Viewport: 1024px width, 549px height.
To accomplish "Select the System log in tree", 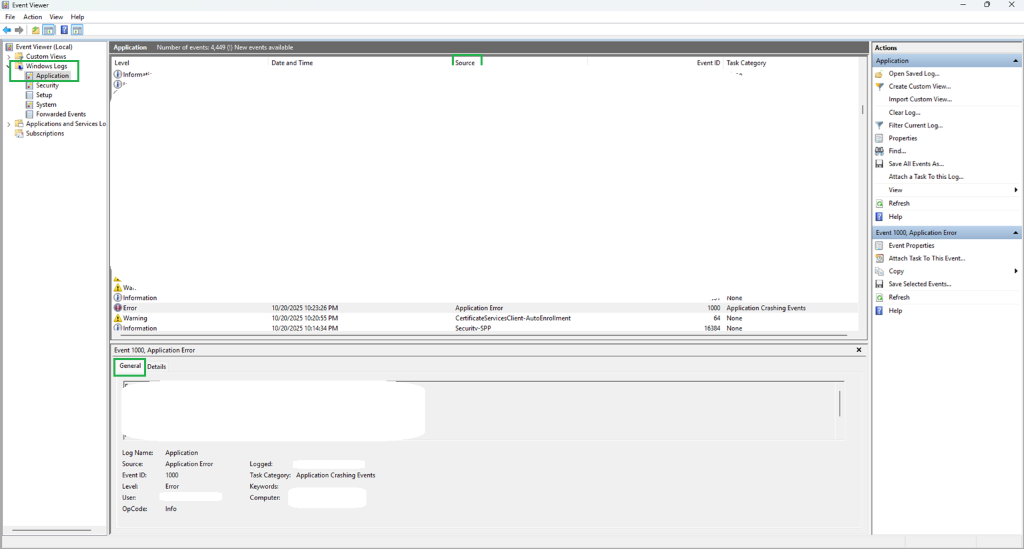I will (x=46, y=104).
